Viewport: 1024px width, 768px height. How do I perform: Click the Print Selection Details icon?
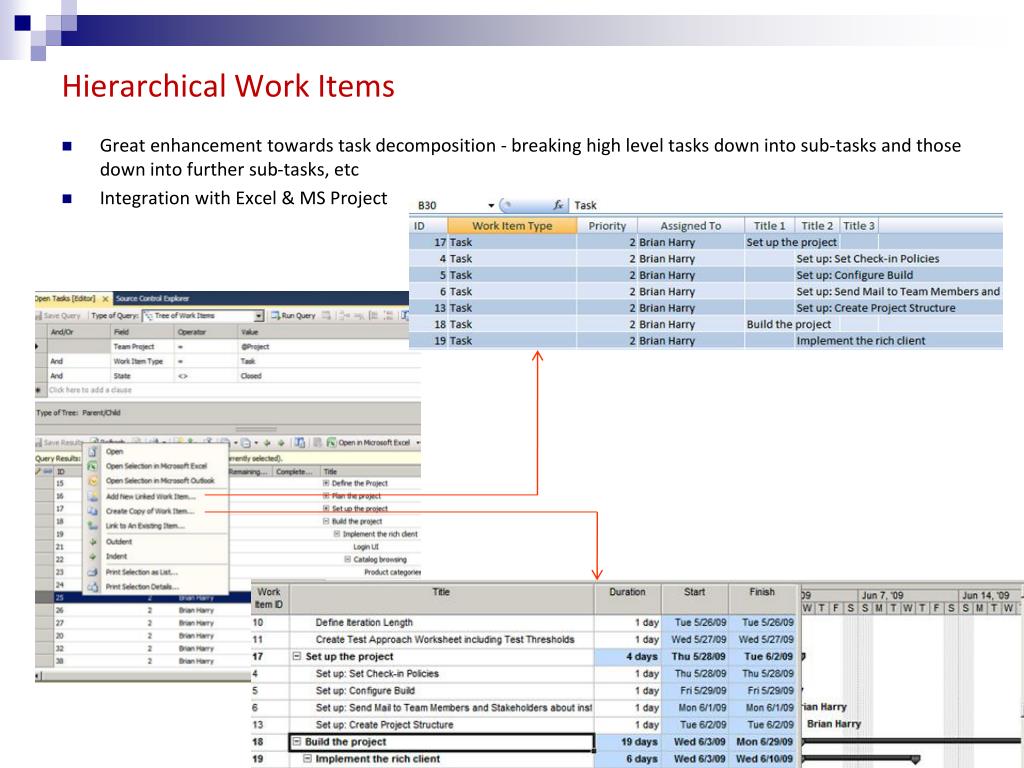point(93,586)
